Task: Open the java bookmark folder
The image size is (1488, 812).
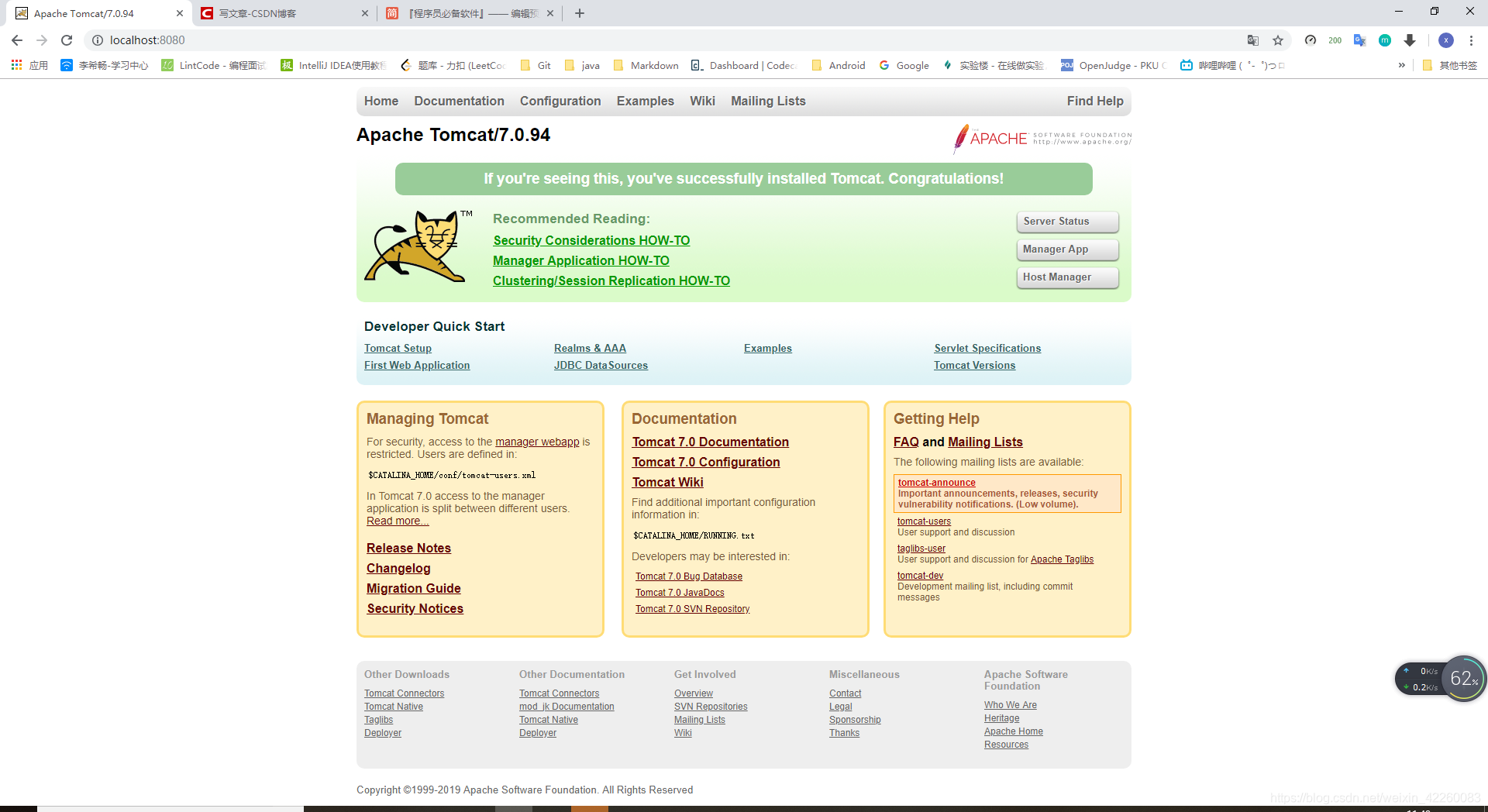Action: [582, 65]
